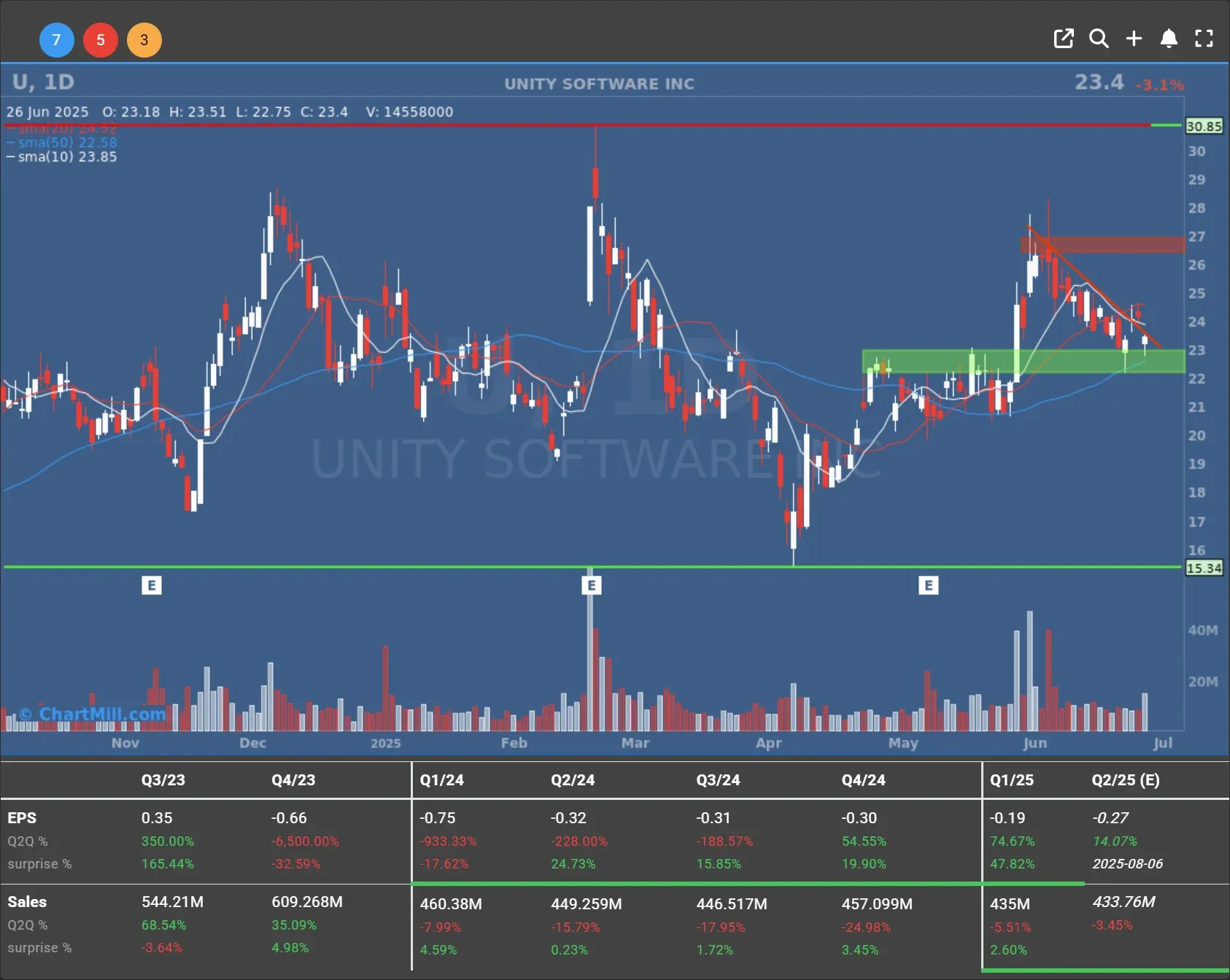Image resolution: width=1230 pixels, height=980 pixels.
Task: Click the Q3/24 column header
Action: coord(718,779)
